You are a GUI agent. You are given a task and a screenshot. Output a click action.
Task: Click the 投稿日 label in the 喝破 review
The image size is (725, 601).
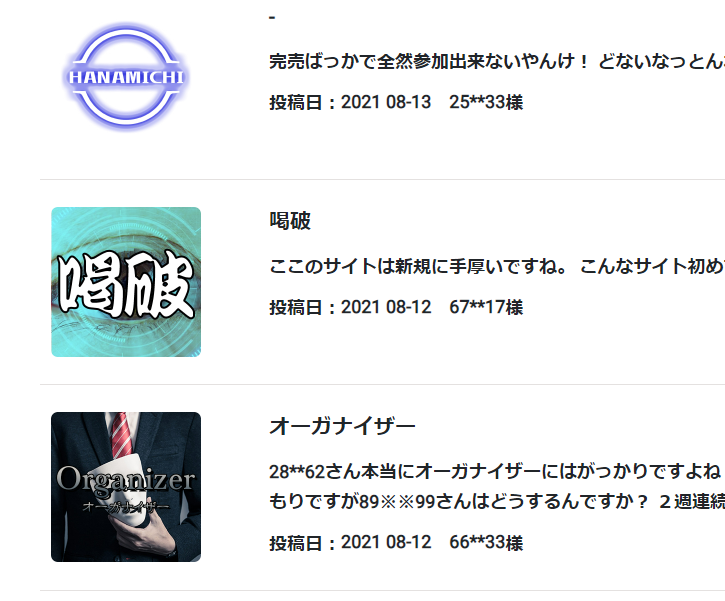point(295,307)
